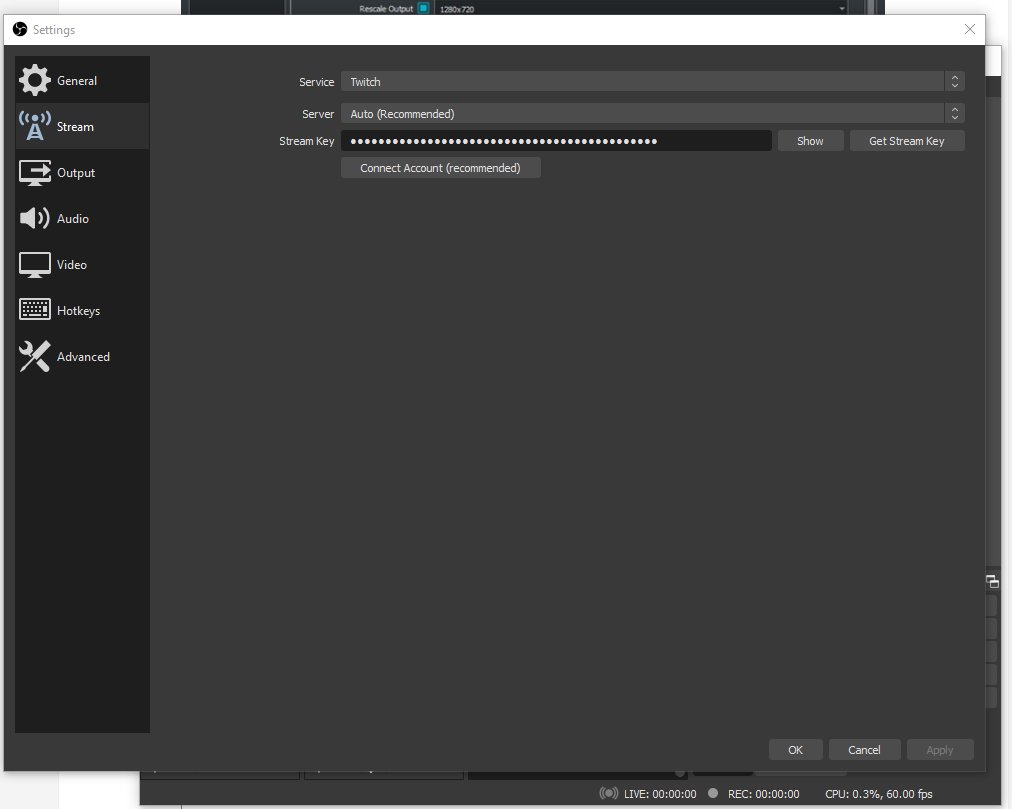Close the Settings dialog
The width and height of the screenshot is (1012, 809).
(969, 29)
